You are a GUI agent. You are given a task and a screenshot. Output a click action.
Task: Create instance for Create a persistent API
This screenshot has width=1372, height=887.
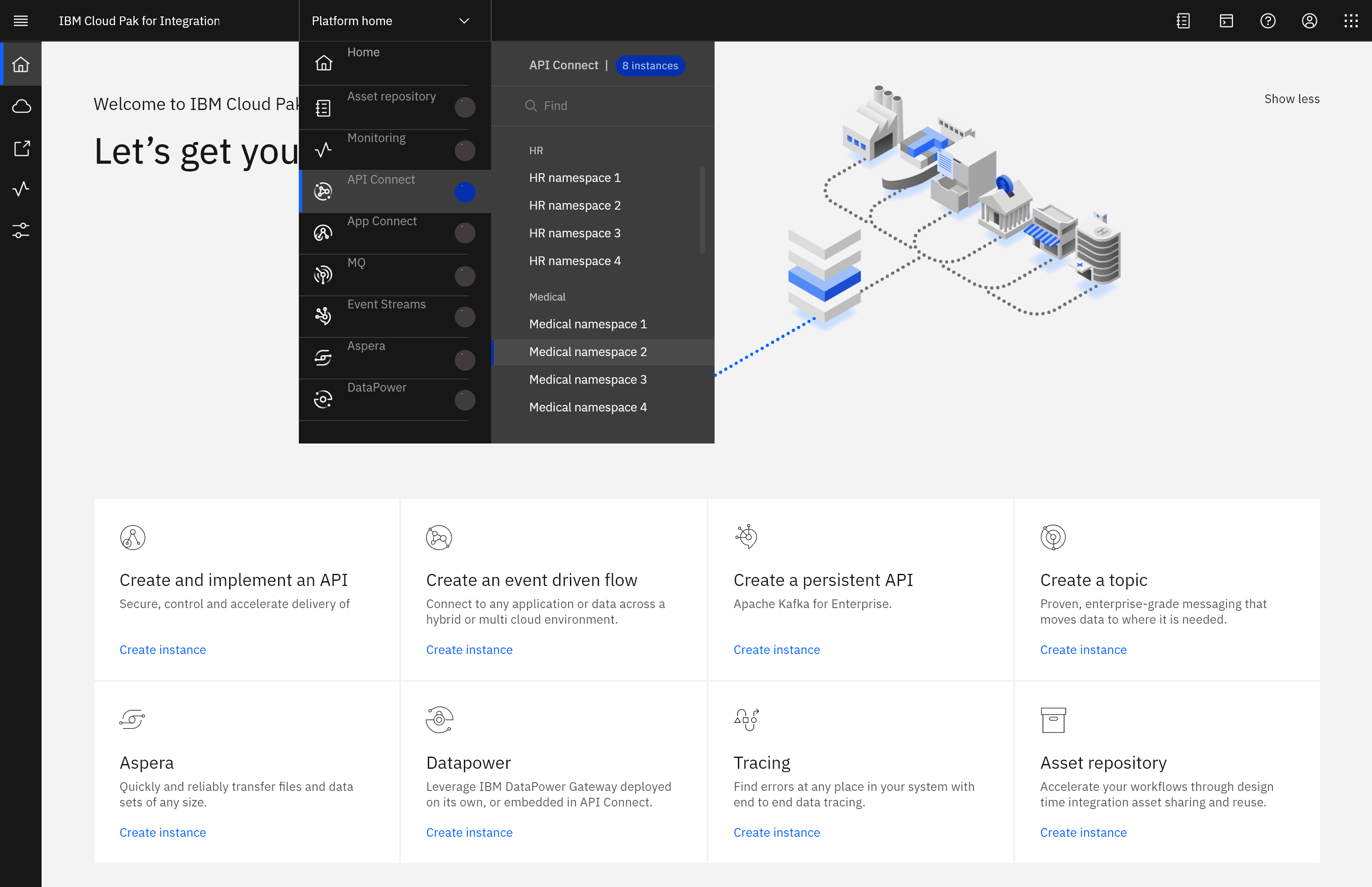[x=777, y=650]
